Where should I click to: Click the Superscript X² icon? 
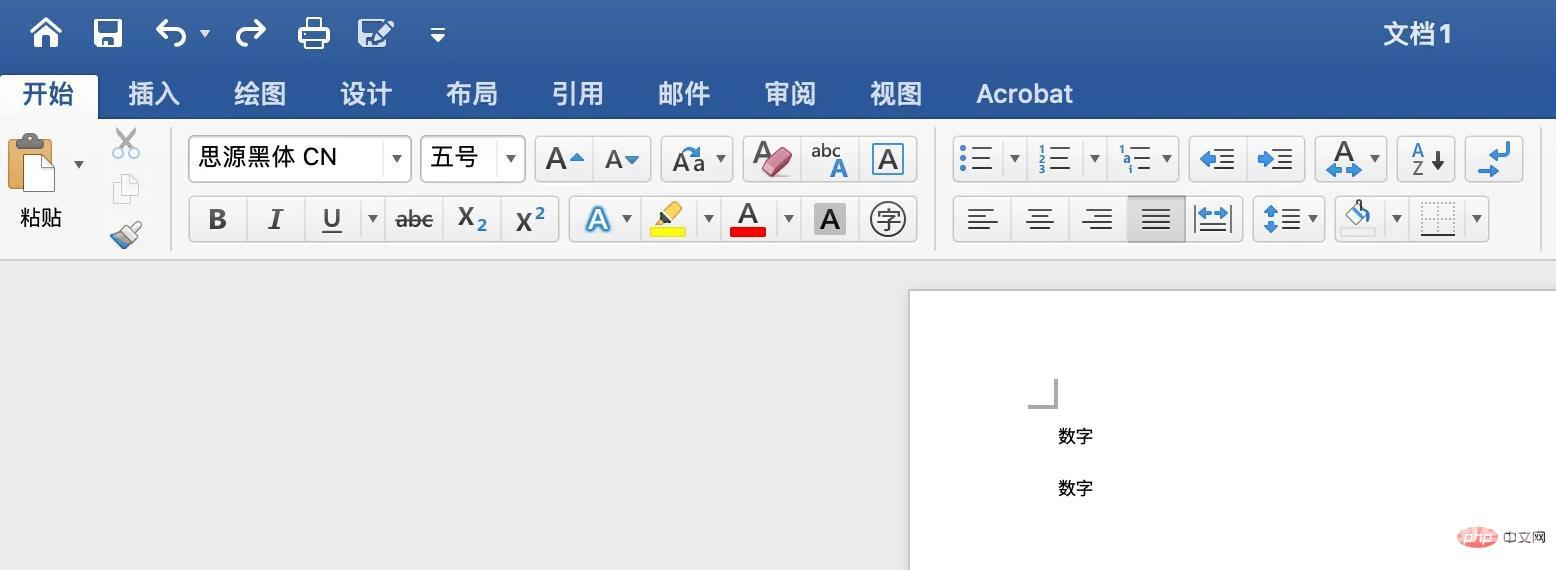coord(530,219)
